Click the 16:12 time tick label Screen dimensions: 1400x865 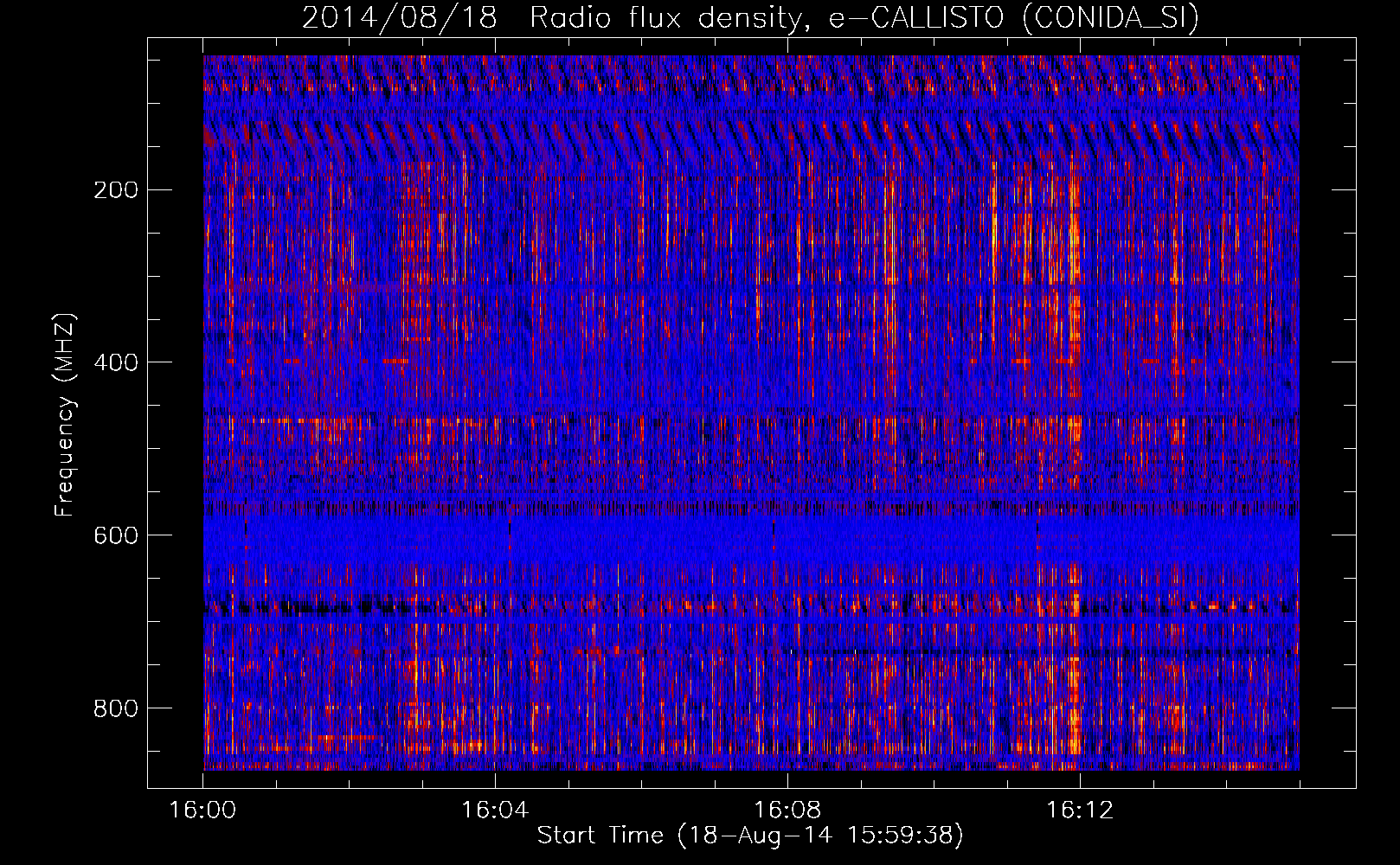(1080, 811)
